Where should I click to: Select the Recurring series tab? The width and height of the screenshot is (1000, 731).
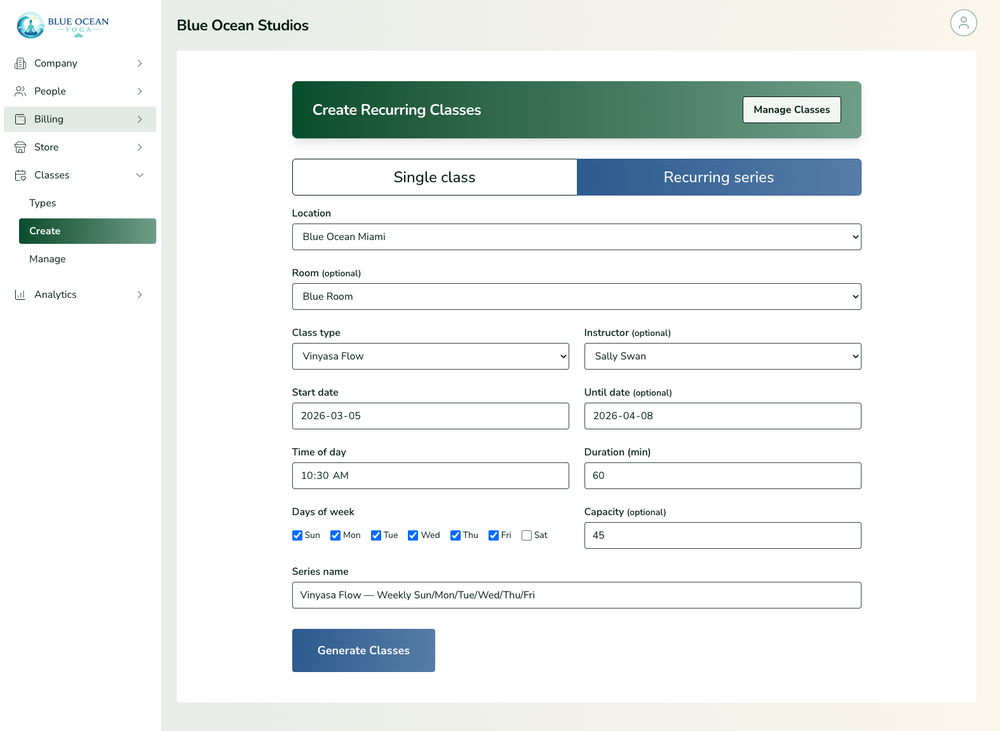click(719, 177)
